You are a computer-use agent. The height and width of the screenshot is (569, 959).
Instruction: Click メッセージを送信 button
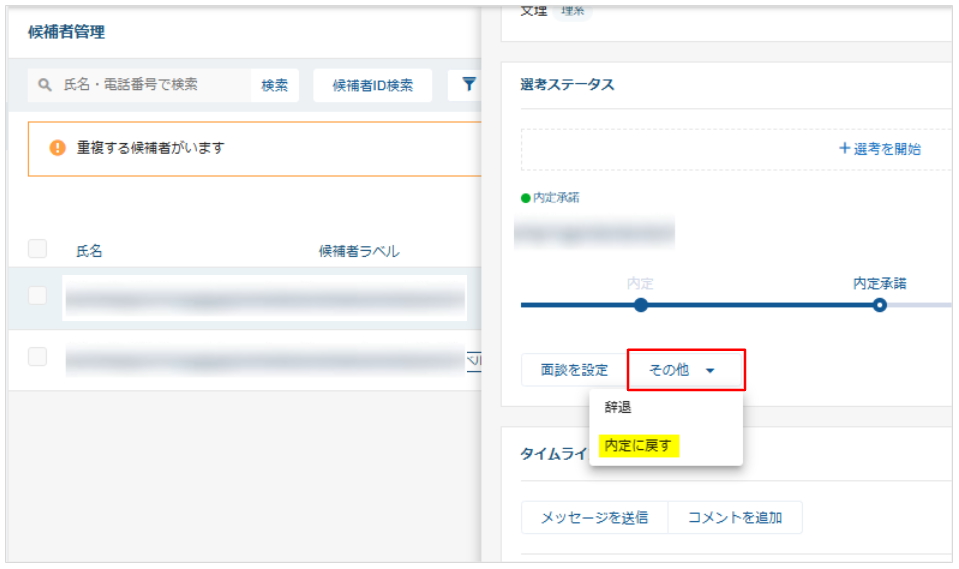point(594,517)
